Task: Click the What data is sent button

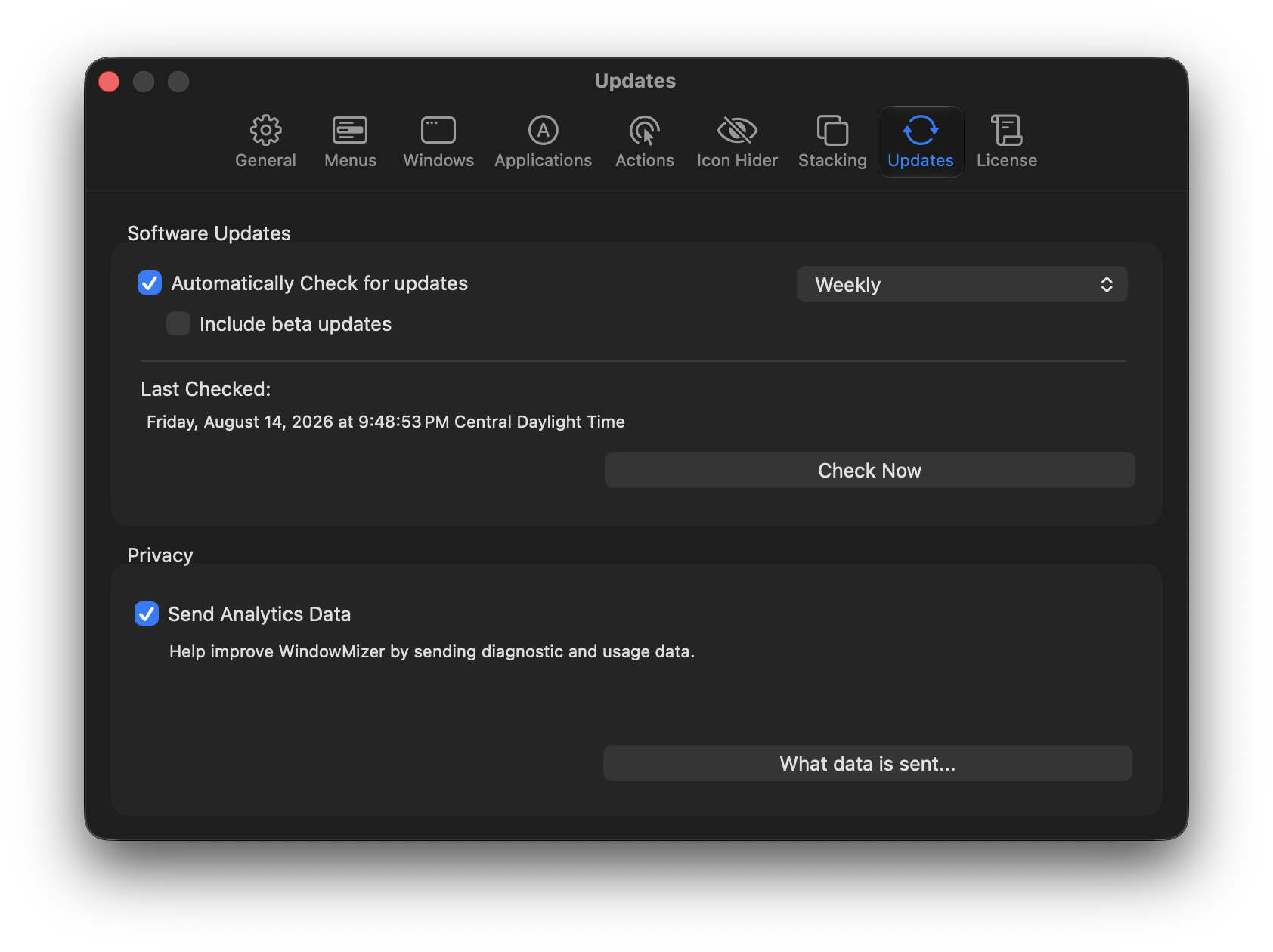Action: pos(867,763)
